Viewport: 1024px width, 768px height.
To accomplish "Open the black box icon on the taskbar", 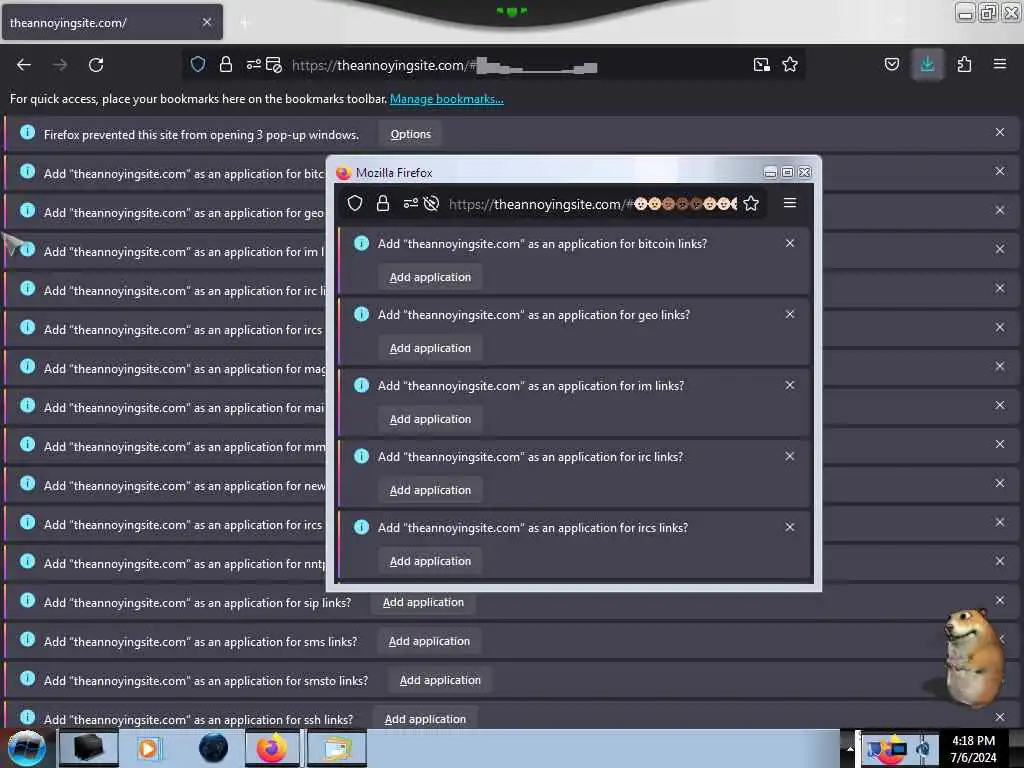I will (89, 748).
